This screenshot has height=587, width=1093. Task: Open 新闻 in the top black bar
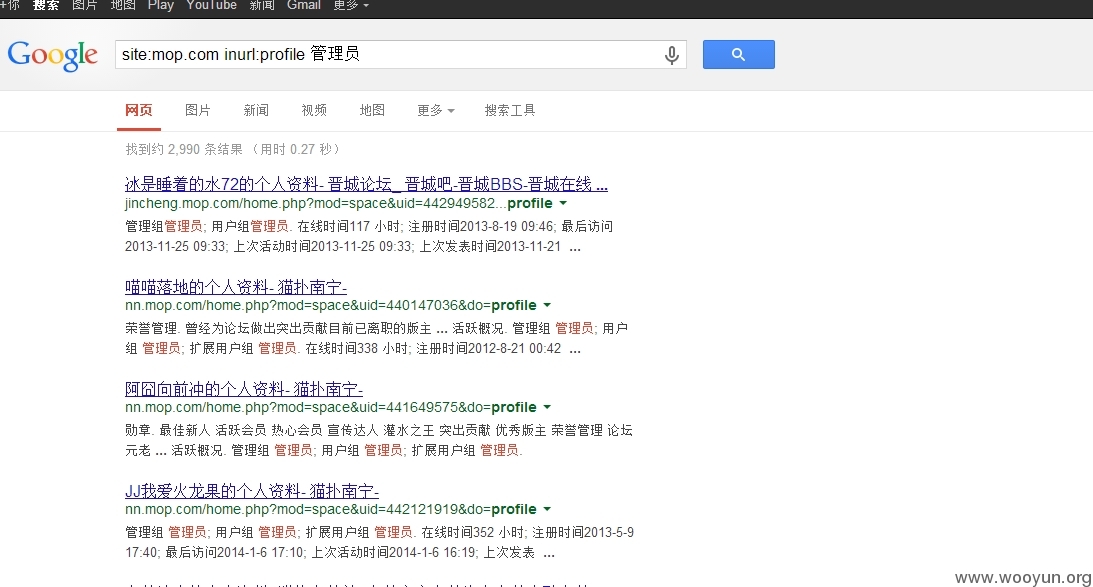coord(261,6)
